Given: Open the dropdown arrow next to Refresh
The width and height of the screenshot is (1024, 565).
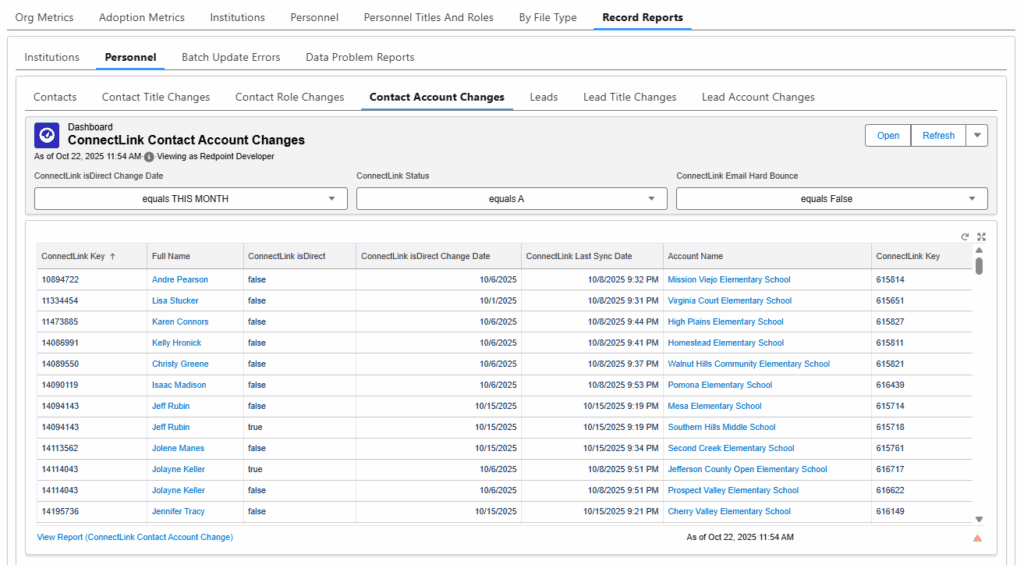Looking at the screenshot, I should coord(977,136).
